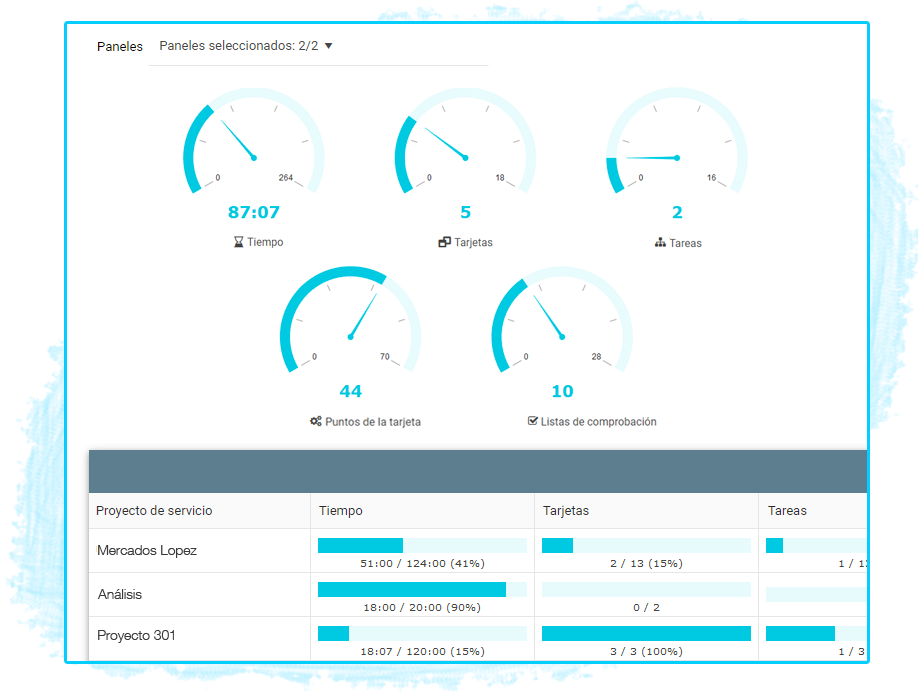Click the 0 / 2 cards text
The width and height of the screenshot is (918, 696).
(x=646, y=608)
